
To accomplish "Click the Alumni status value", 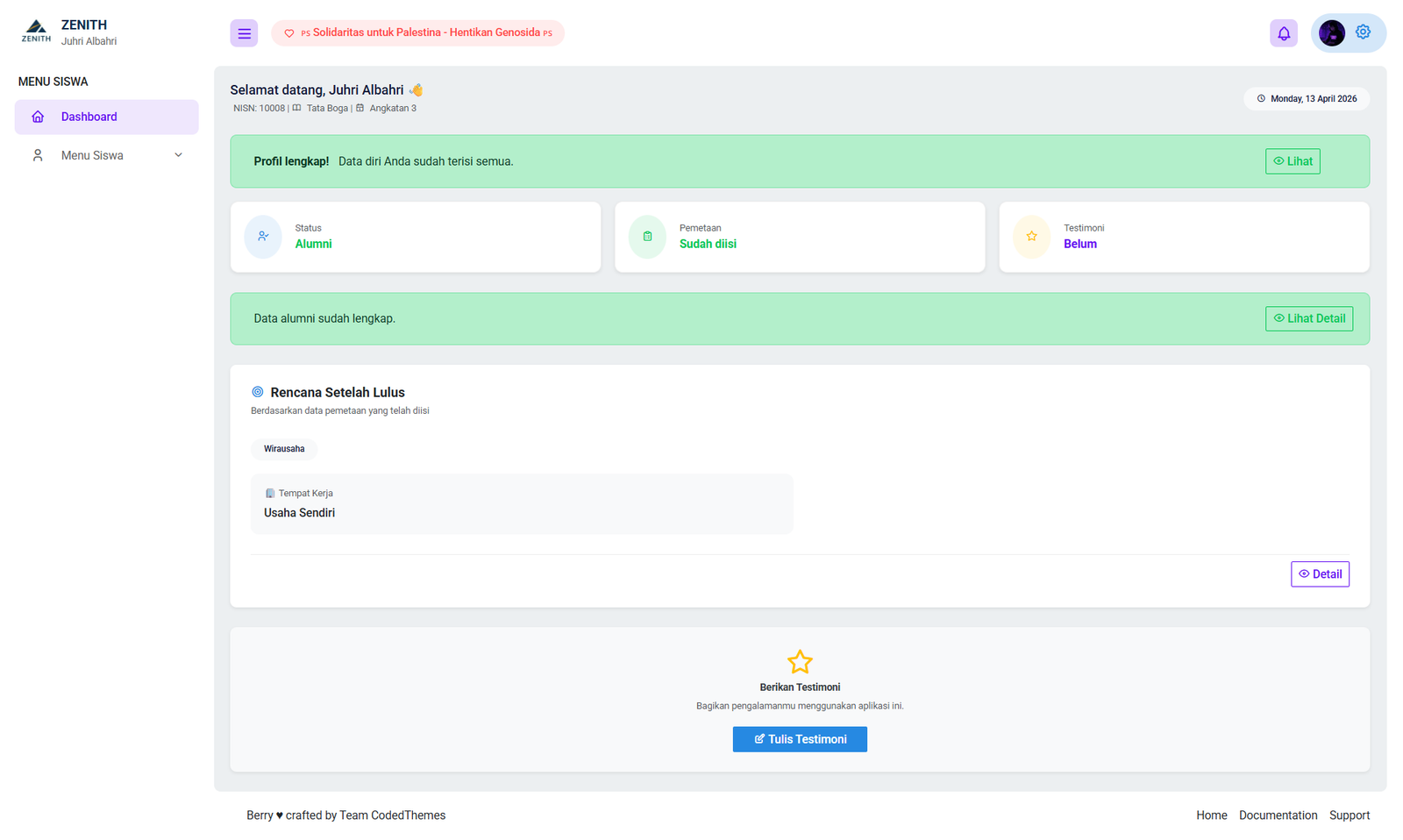I will point(313,244).
